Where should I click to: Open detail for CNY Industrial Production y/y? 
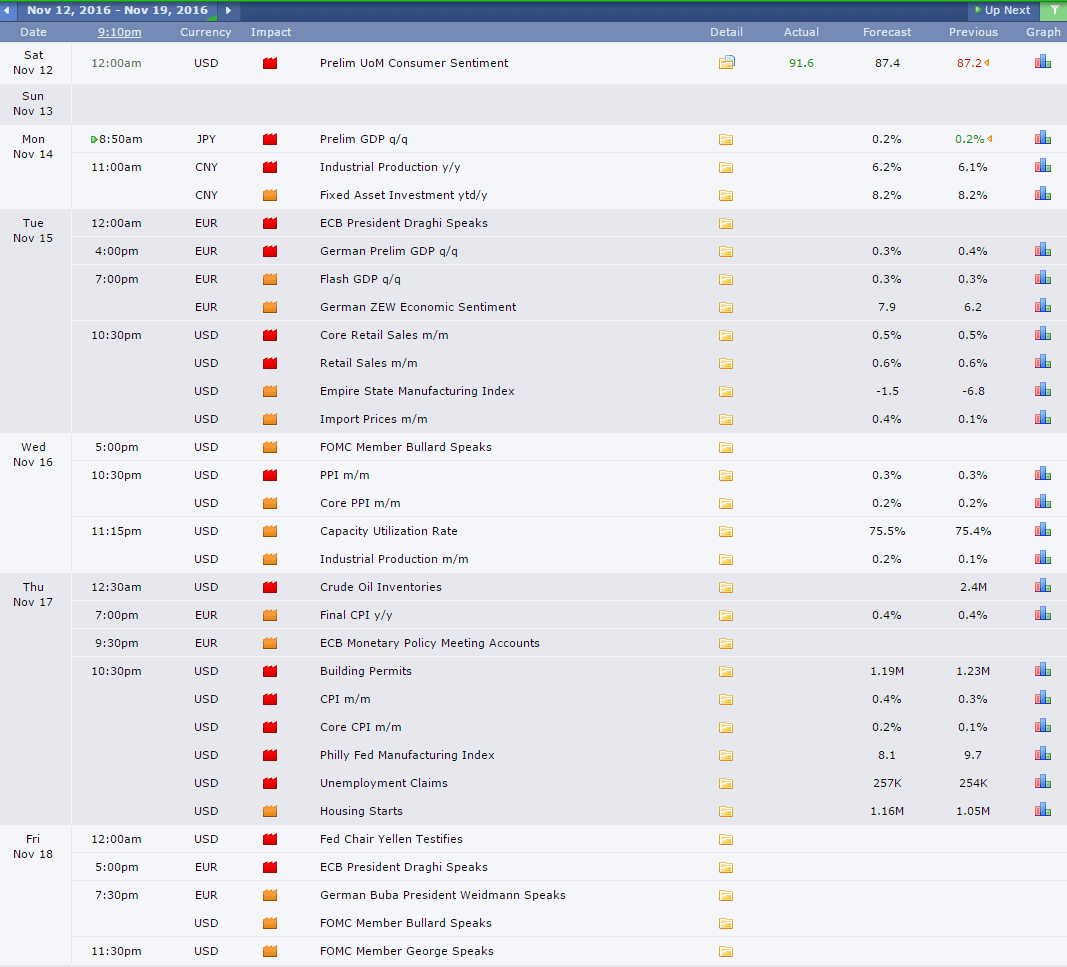click(726, 167)
